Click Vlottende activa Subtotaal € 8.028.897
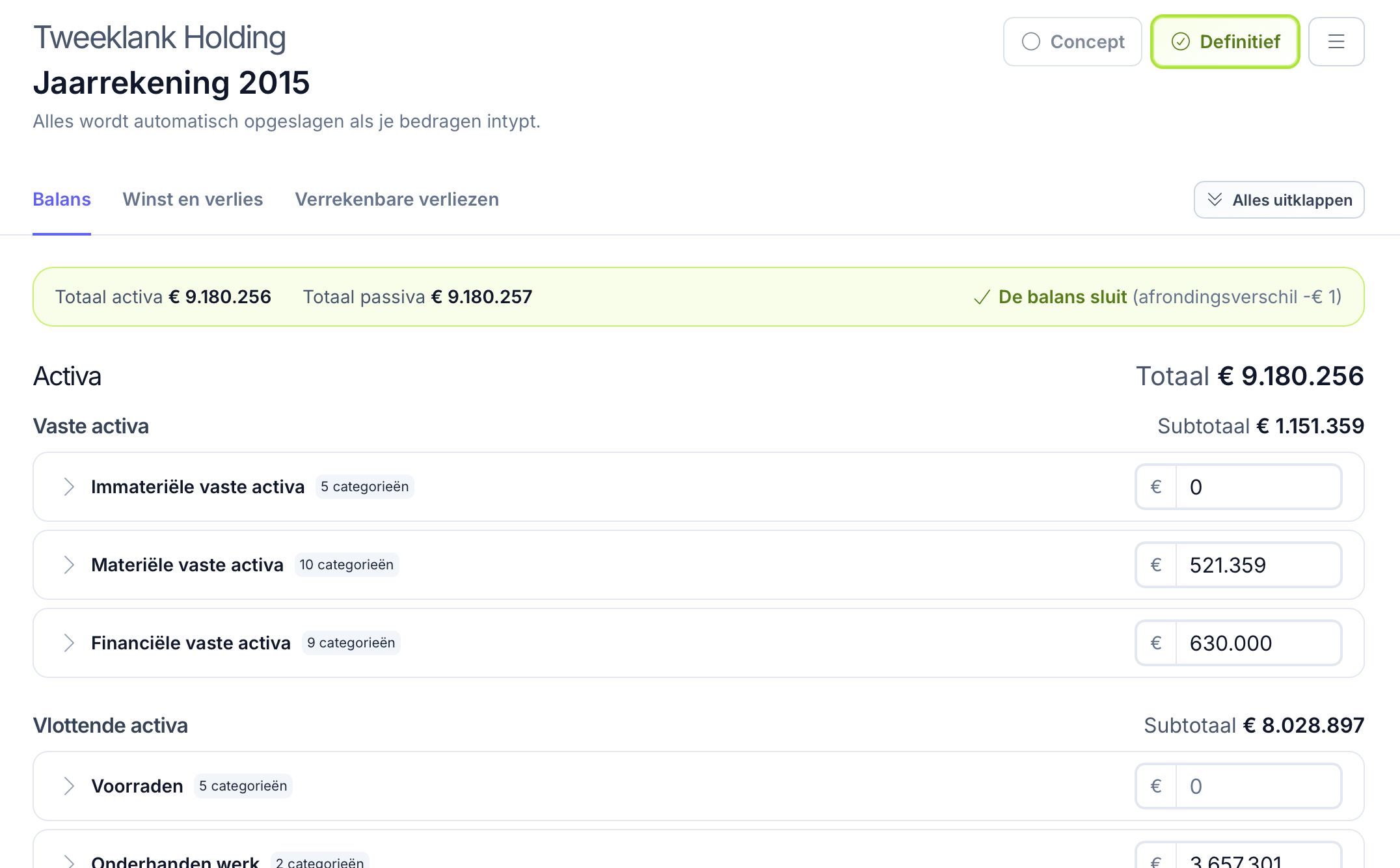 coord(1254,726)
